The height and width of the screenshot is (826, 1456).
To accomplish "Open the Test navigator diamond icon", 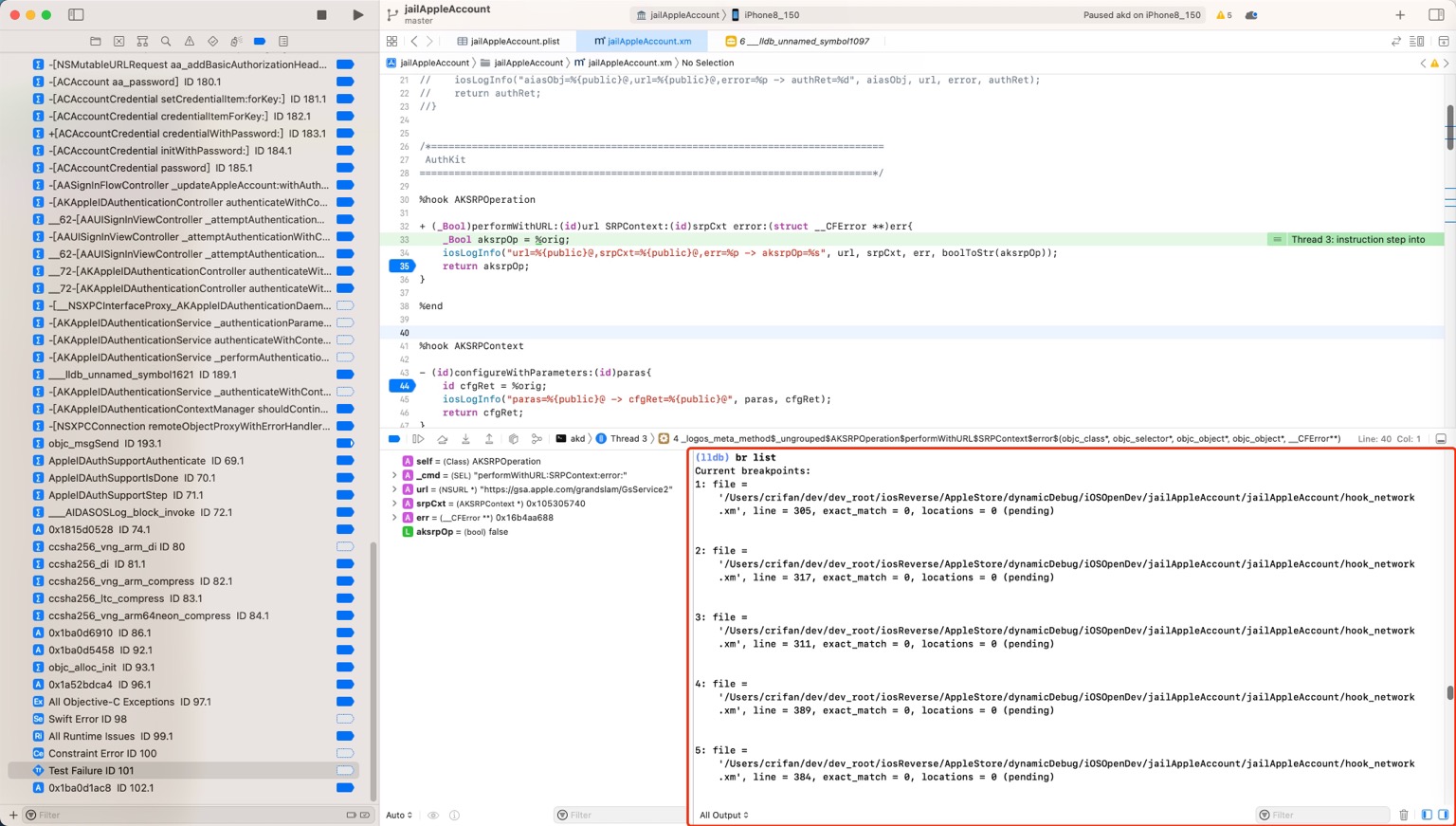I will [x=212, y=42].
